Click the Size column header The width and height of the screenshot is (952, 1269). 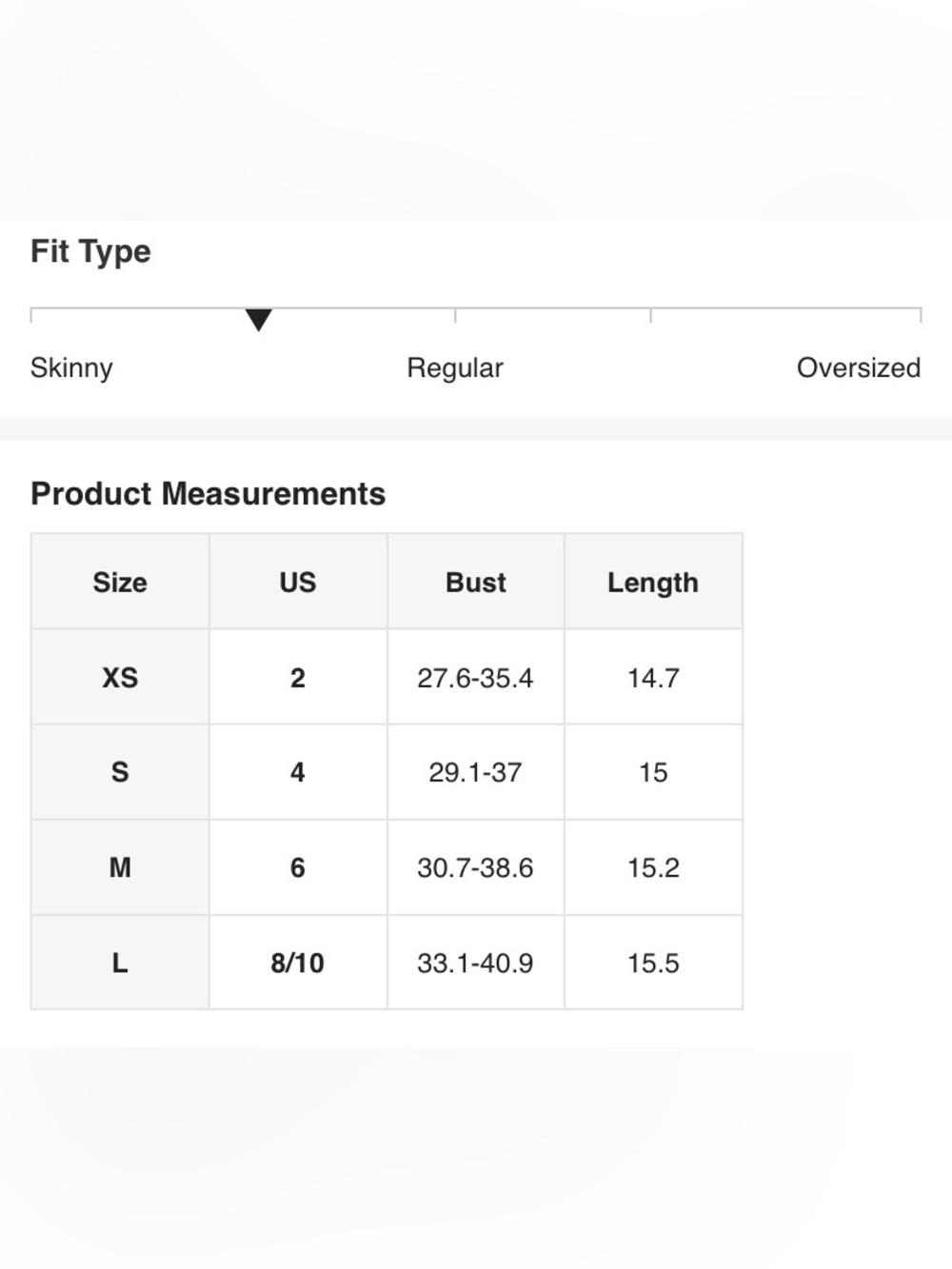click(x=120, y=582)
